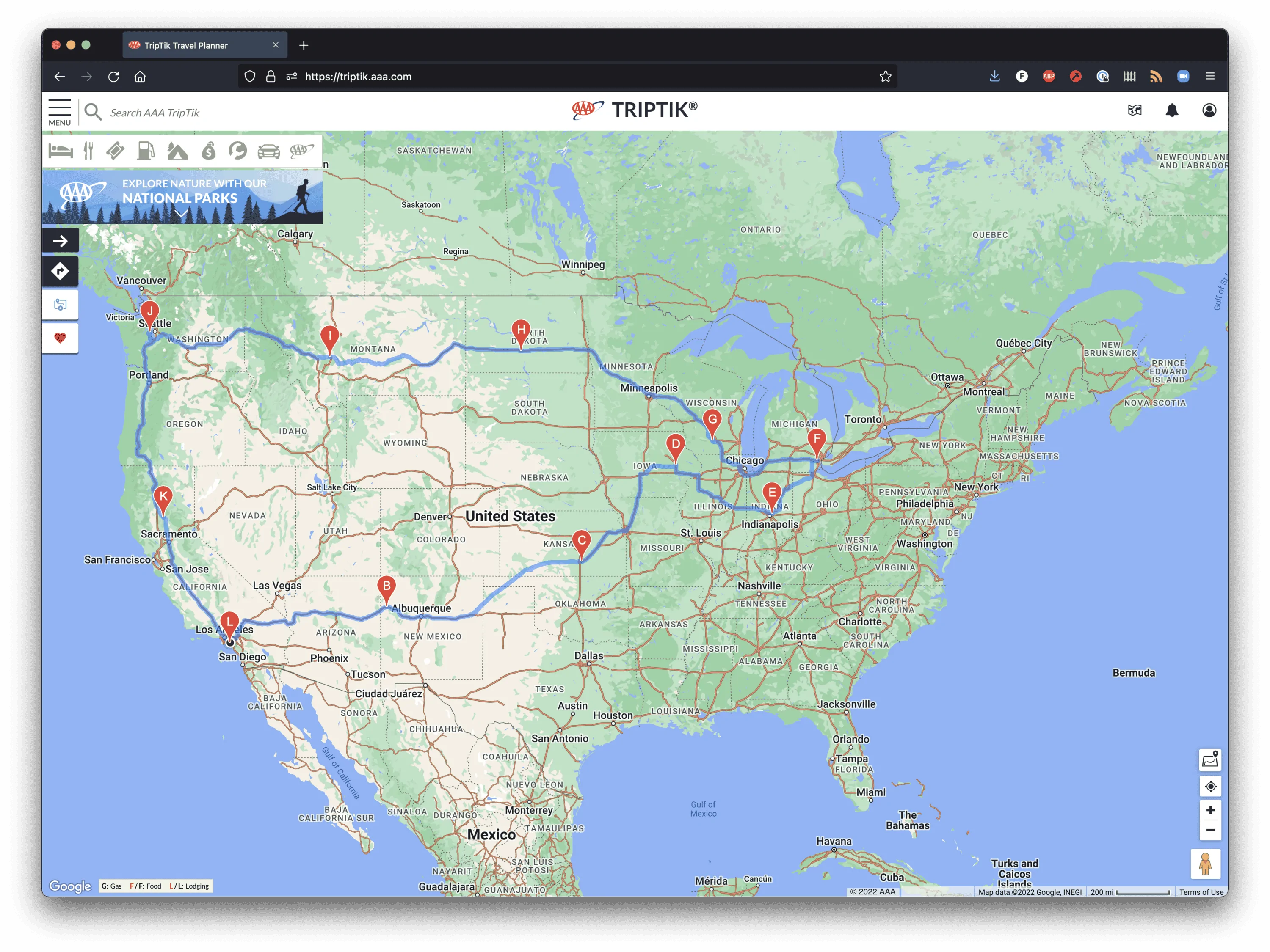
Task: Open the RSS feed extension icon
Action: click(1156, 76)
